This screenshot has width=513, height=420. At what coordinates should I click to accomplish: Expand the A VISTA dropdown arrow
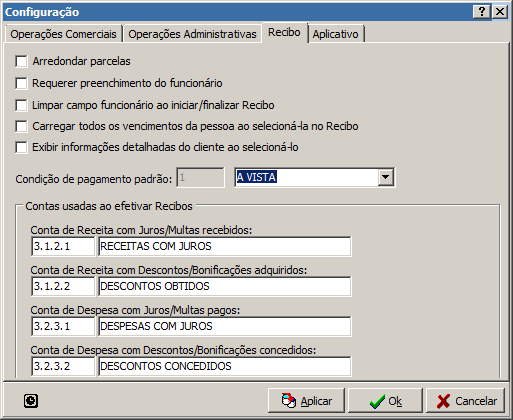(385, 177)
